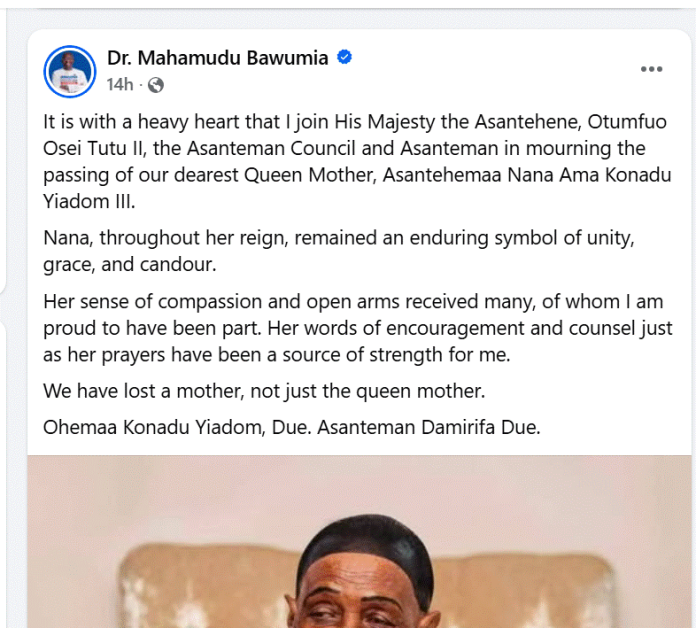Click the globe public audience icon
The height and width of the screenshot is (628, 696).
click(x=155, y=85)
